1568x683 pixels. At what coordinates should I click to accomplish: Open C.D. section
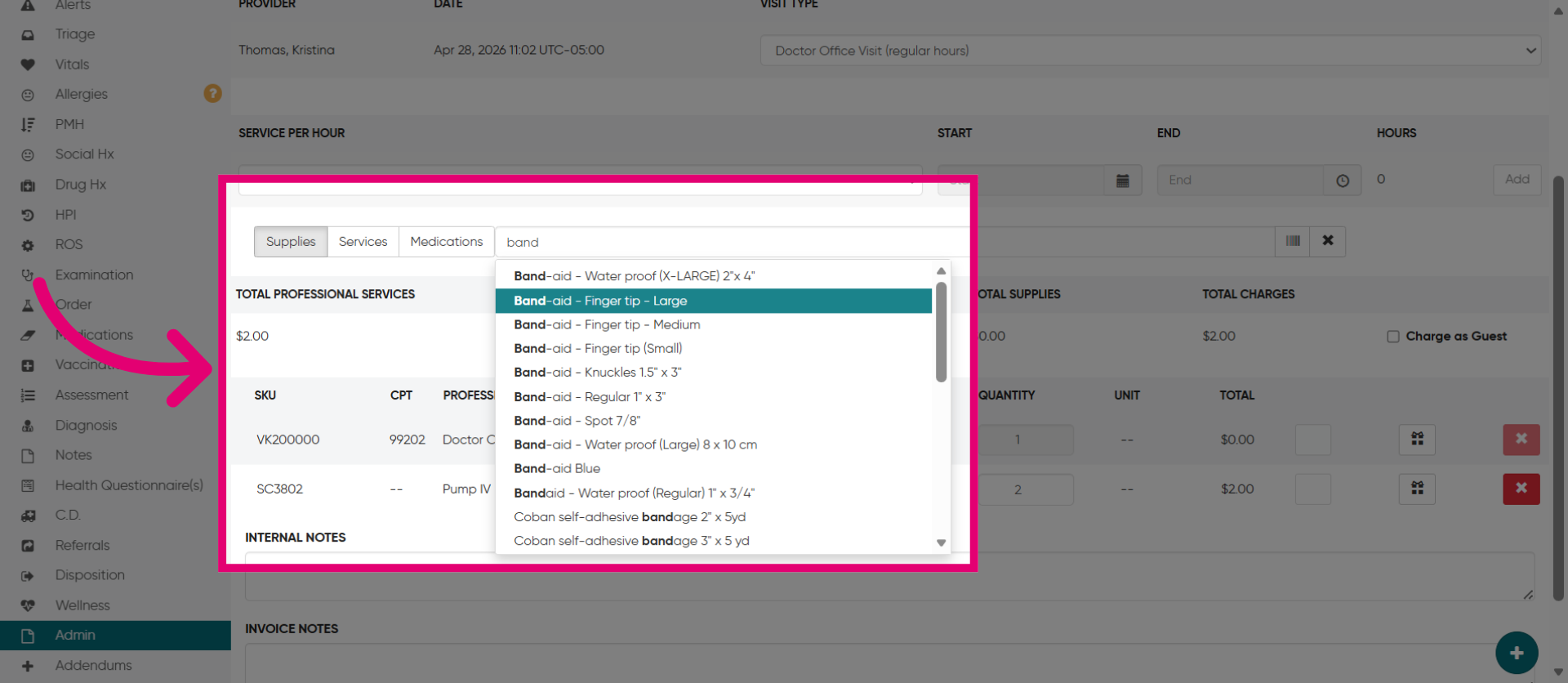pos(68,515)
